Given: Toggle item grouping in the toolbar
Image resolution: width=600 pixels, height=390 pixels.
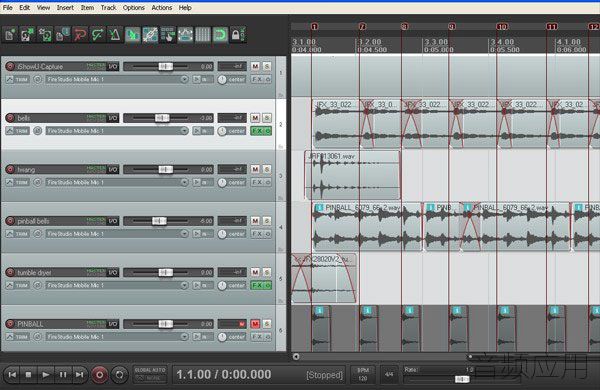Looking at the screenshot, I should point(150,35).
